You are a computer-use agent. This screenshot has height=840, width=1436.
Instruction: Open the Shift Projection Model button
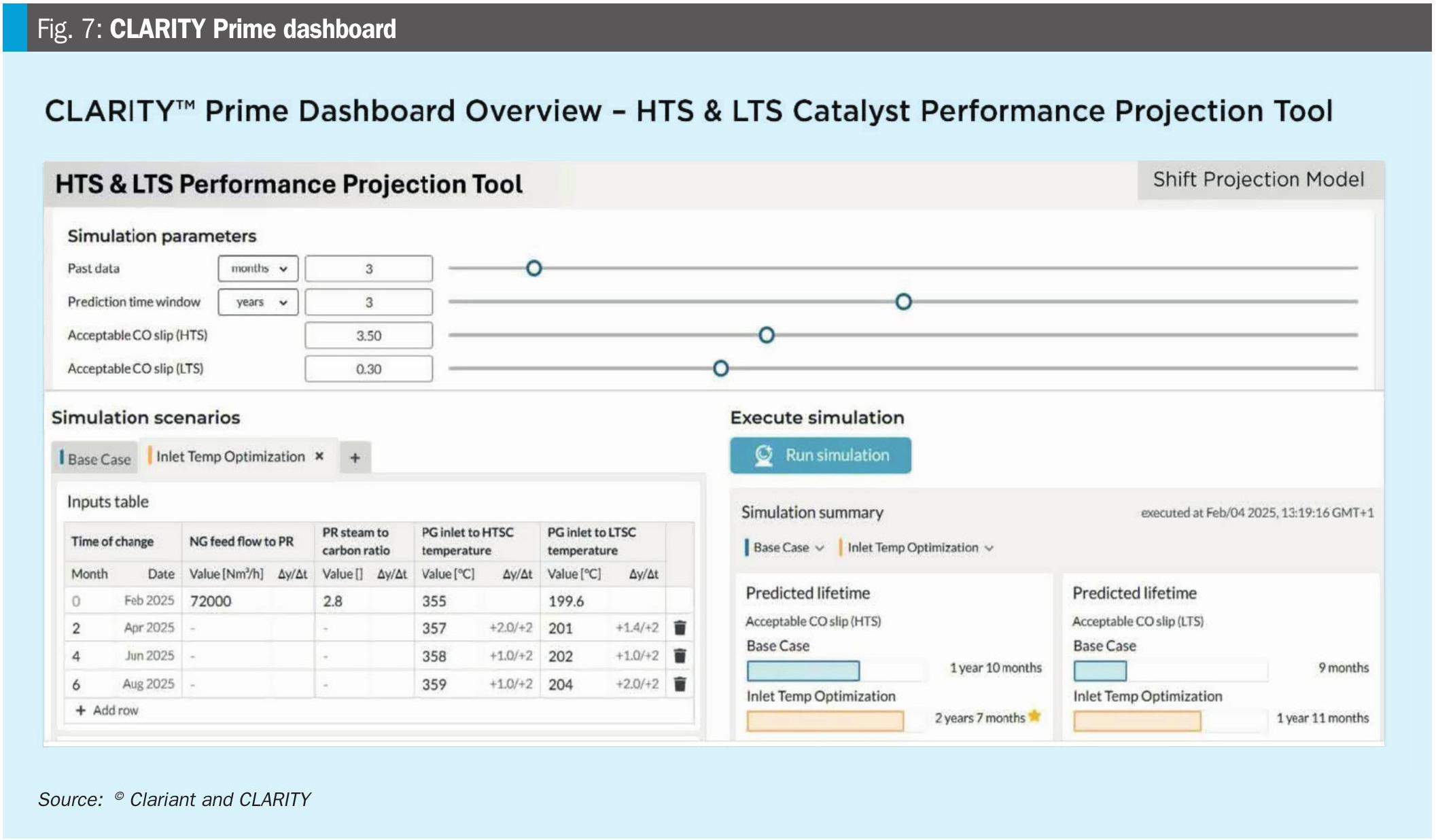(x=1258, y=179)
